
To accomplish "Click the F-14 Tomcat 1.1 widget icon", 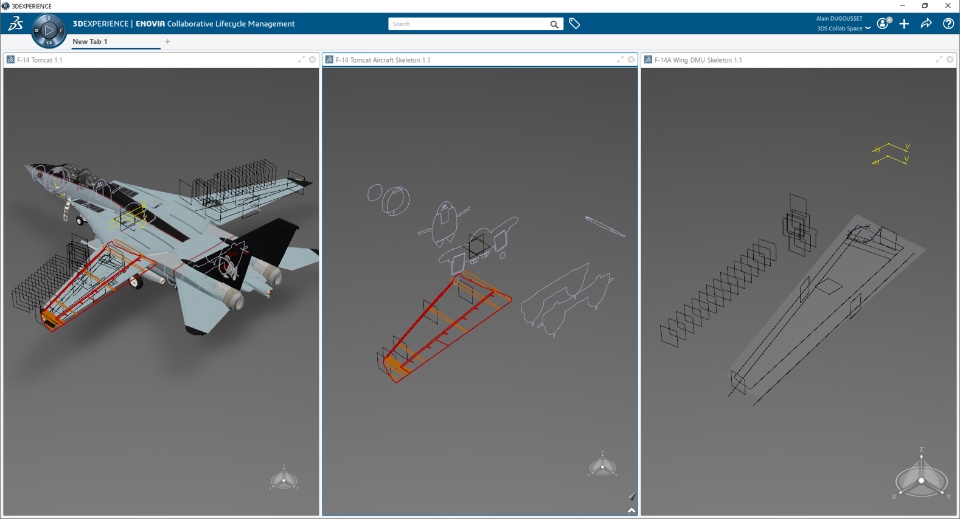I will (10, 60).
